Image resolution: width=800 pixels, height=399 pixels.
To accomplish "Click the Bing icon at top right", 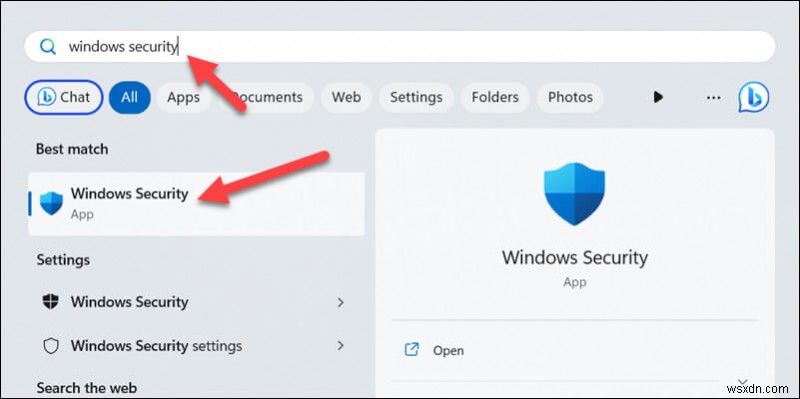I will 754,97.
